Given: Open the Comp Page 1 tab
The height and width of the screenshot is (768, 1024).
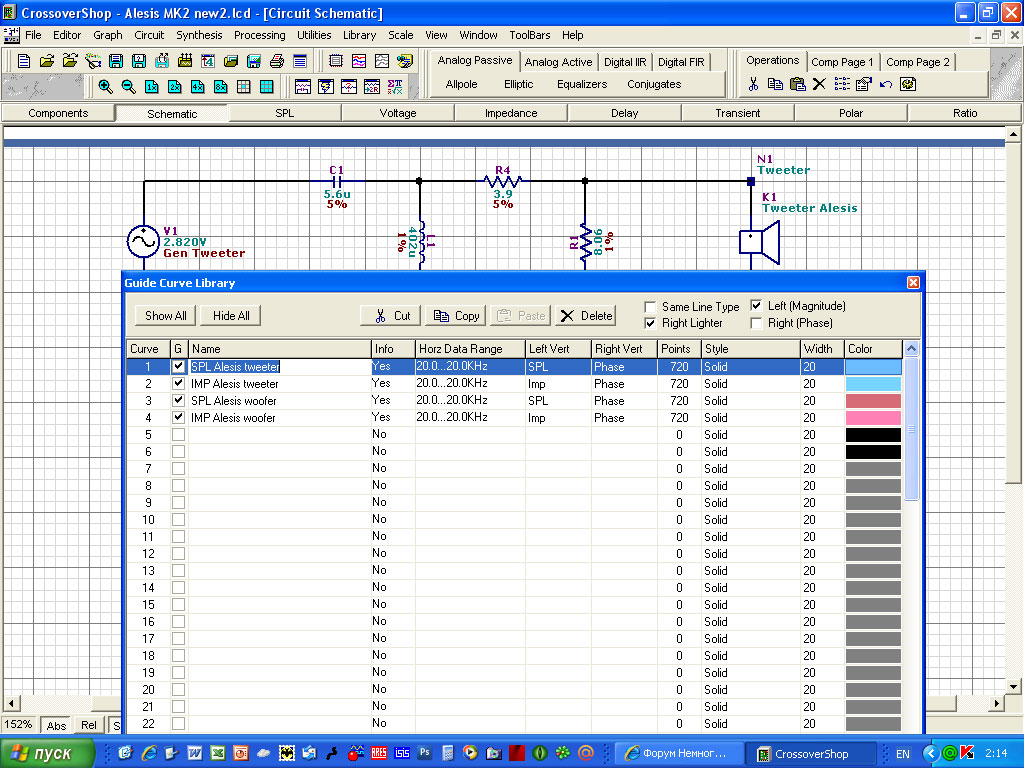Looking at the screenshot, I should pyautogui.click(x=842, y=62).
